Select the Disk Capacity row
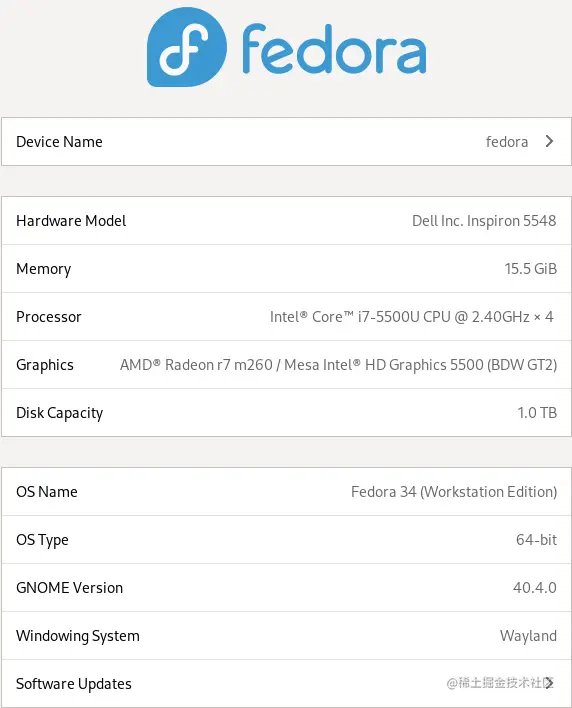The width and height of the screenshot is (572, 708). [x=286, y=413]
